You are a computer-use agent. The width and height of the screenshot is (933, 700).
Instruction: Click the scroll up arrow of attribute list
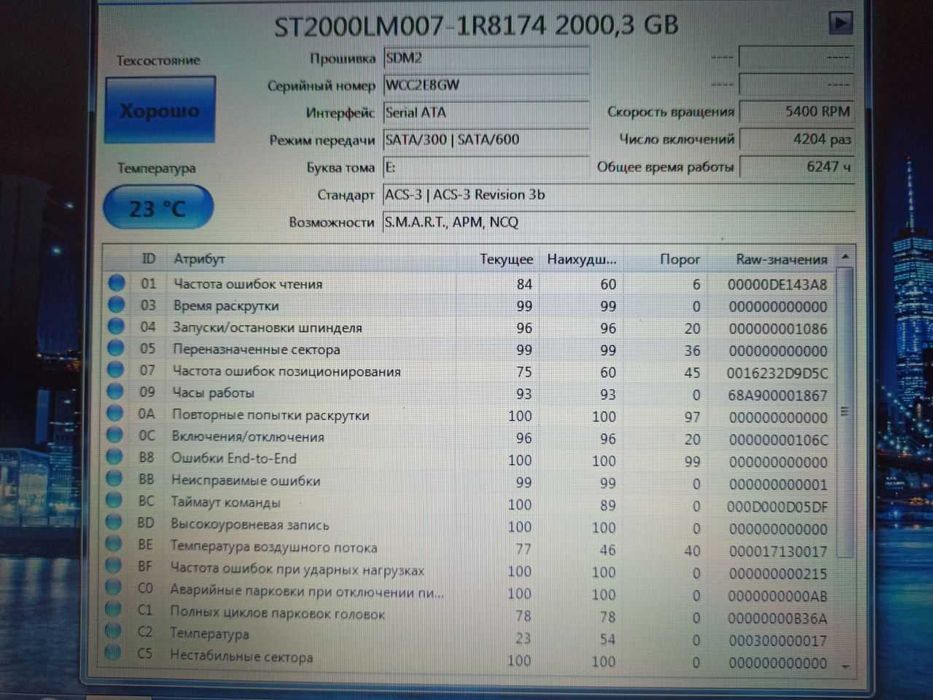[845, 257]
